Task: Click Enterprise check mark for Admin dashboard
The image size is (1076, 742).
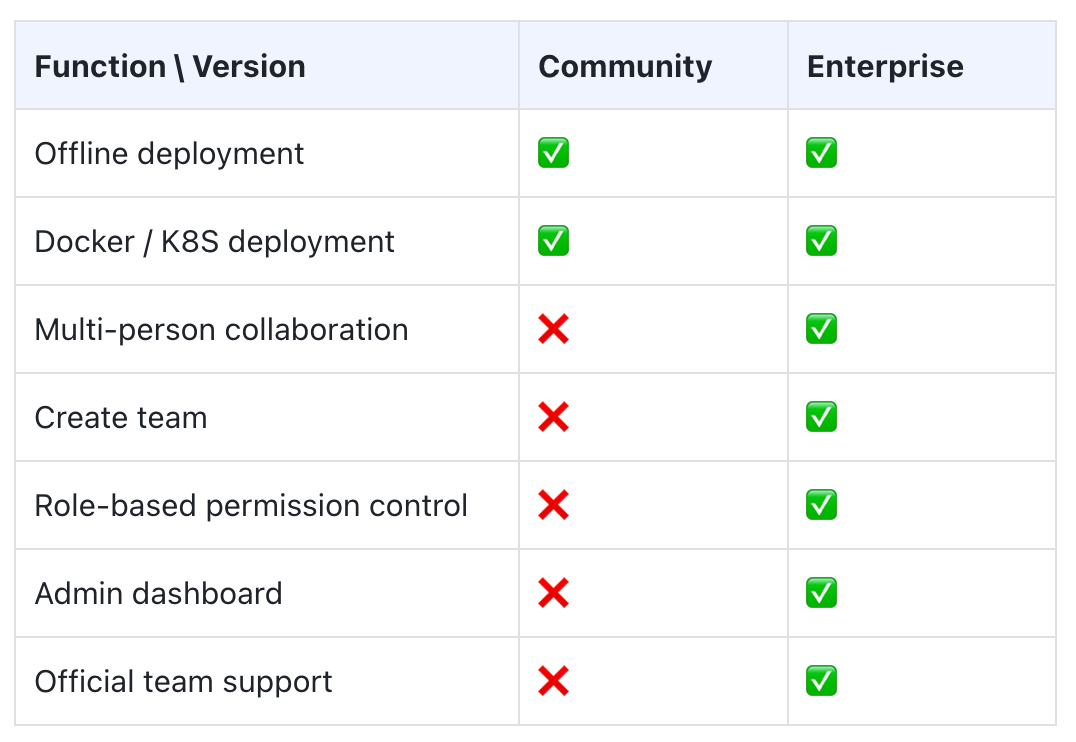Action: tap(821, 593)
